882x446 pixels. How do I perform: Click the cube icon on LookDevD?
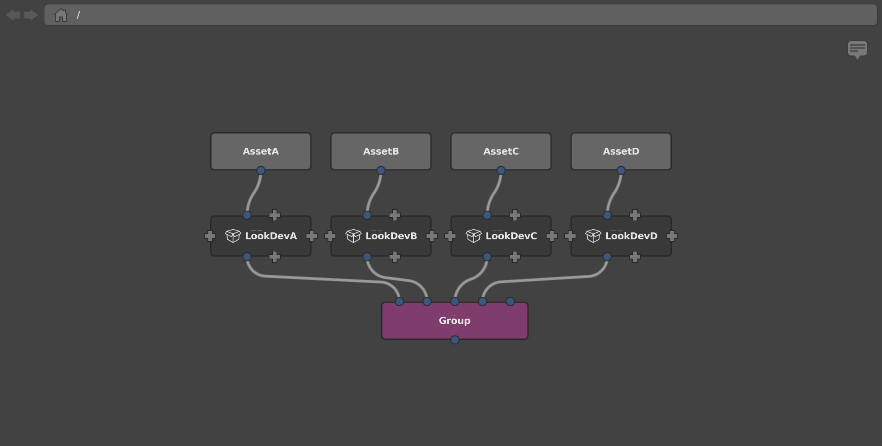point(593,236)
